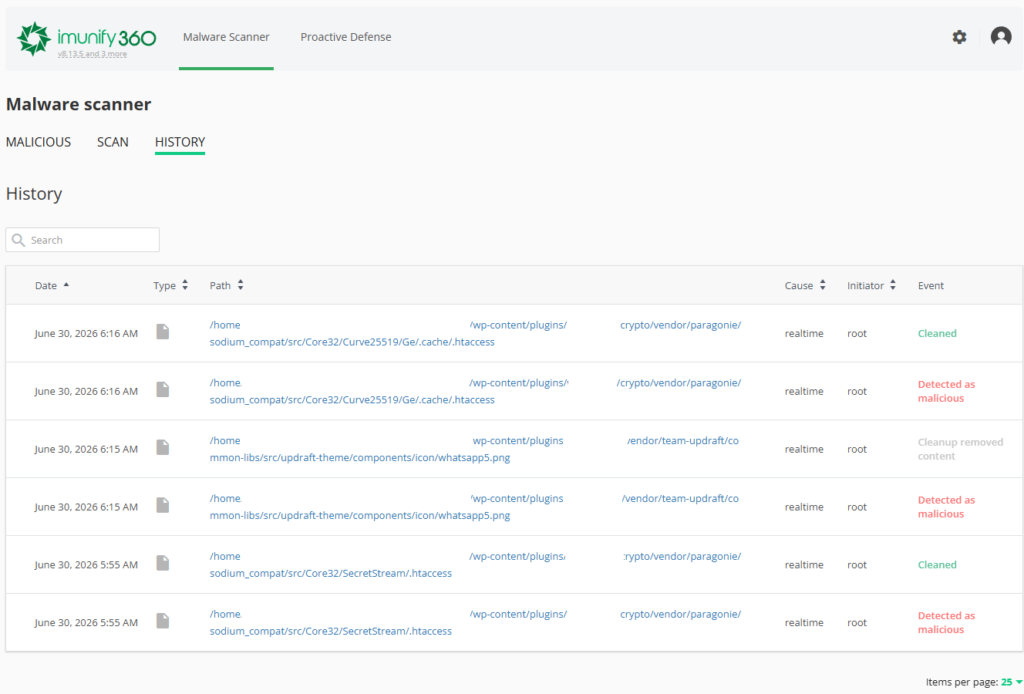Viewport: 1024px width, 694px height.
Task: Open the settings gear icon
Action: click(x=959, y=37)
